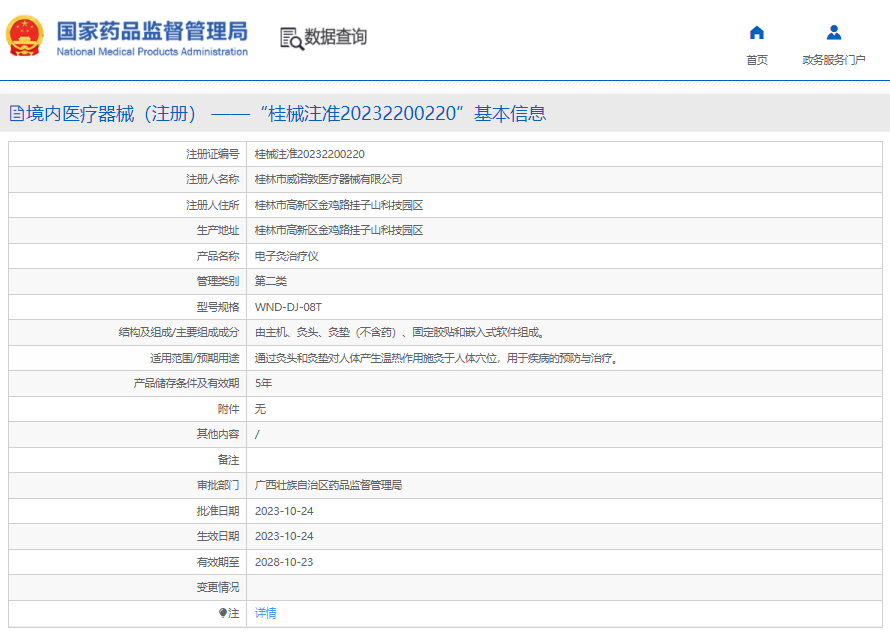890x634 pixels.
Task: Click page title 境内医疗器械（注册）基本信息
Action: [286, 114]
